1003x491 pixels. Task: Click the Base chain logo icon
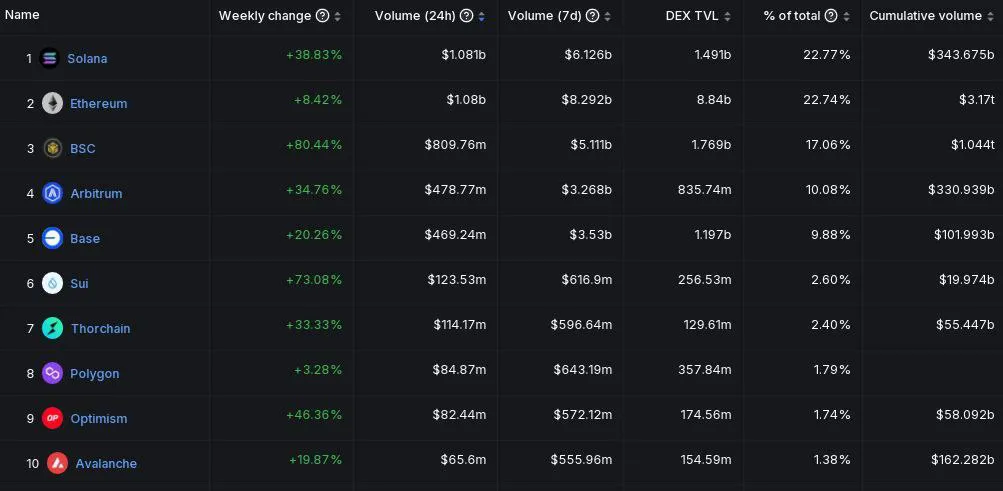(53, 239)
